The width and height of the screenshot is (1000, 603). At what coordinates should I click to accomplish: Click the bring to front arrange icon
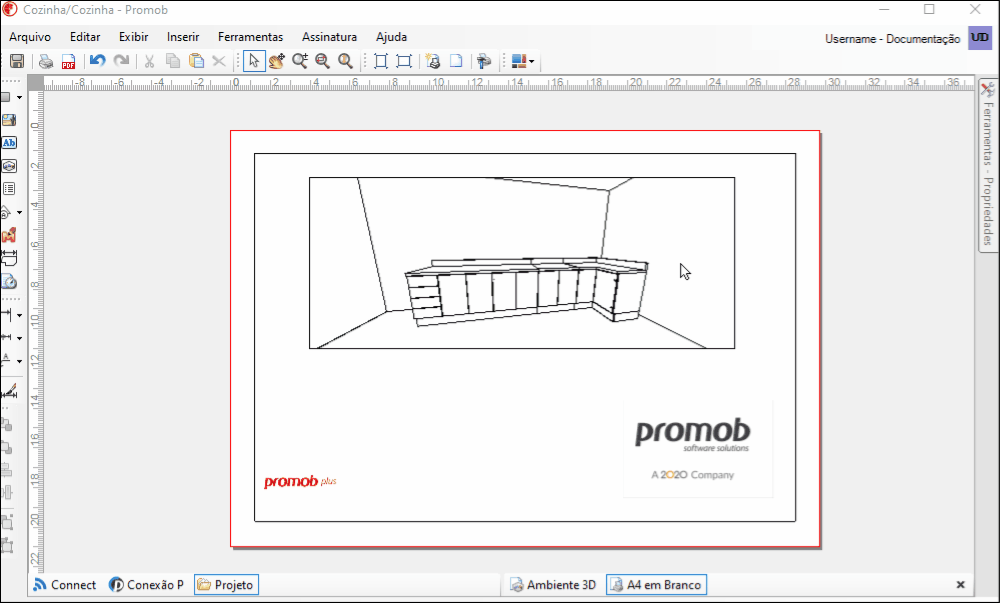[x=7, y=424]
